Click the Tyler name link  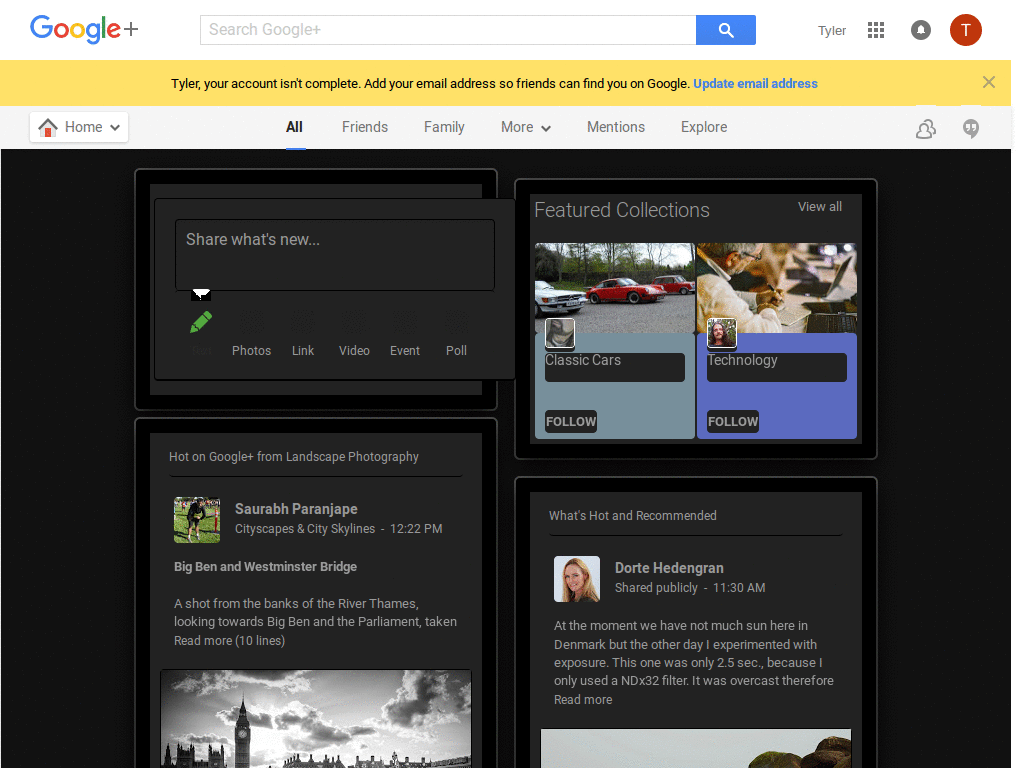831,31
